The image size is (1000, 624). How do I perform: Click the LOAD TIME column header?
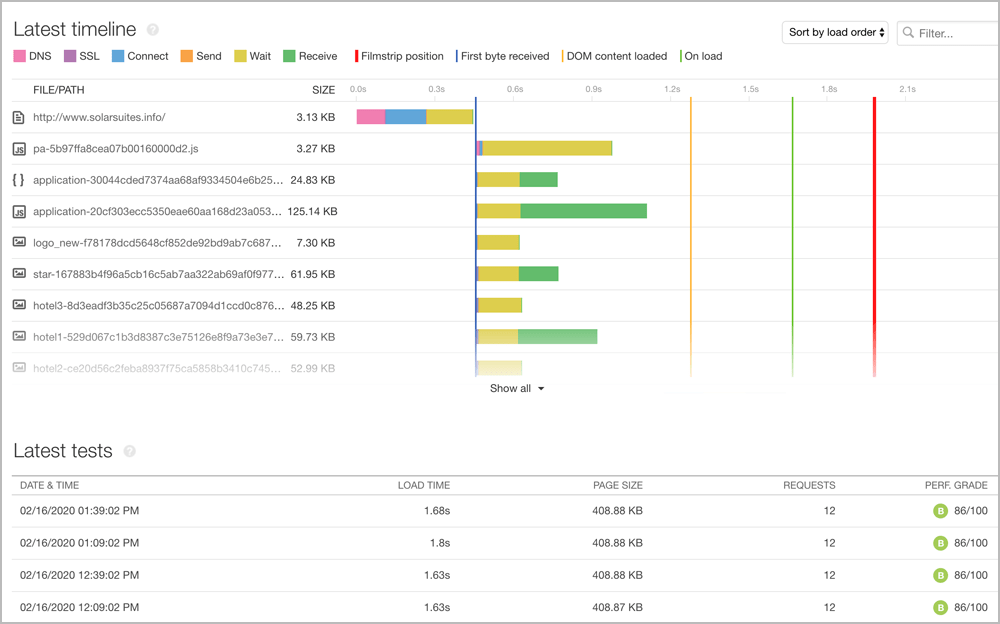click(424, 485)
